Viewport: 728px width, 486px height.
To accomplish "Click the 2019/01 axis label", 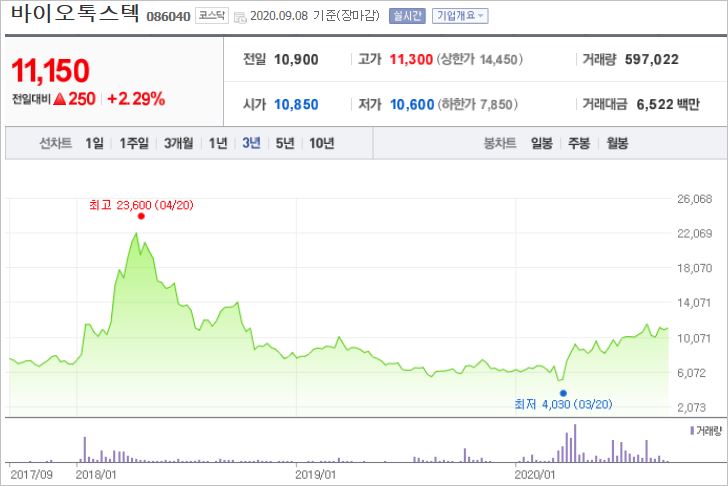I will (x=315, y=474).
